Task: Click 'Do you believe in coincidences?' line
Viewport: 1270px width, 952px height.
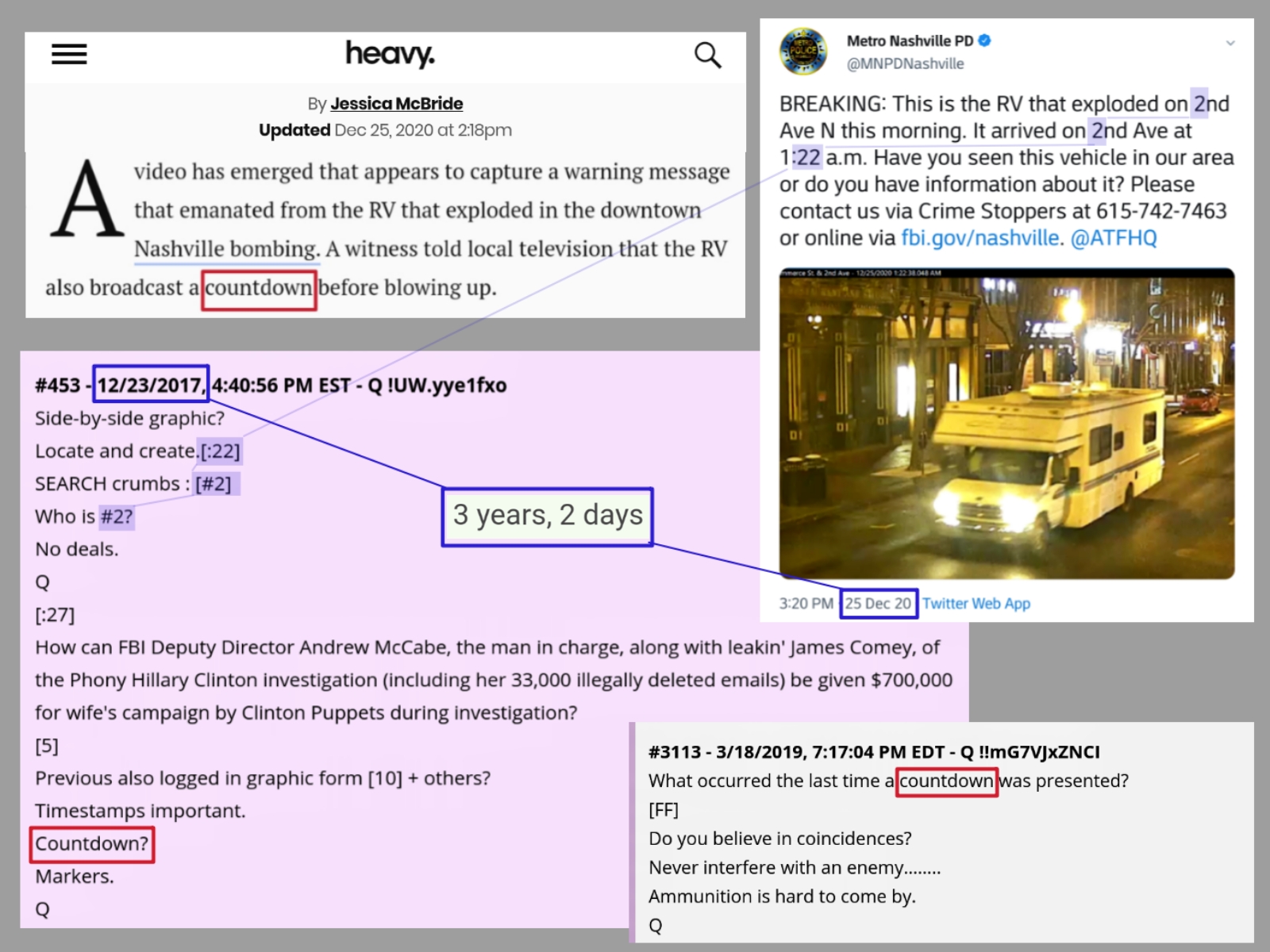Action: tap(780, 839)
